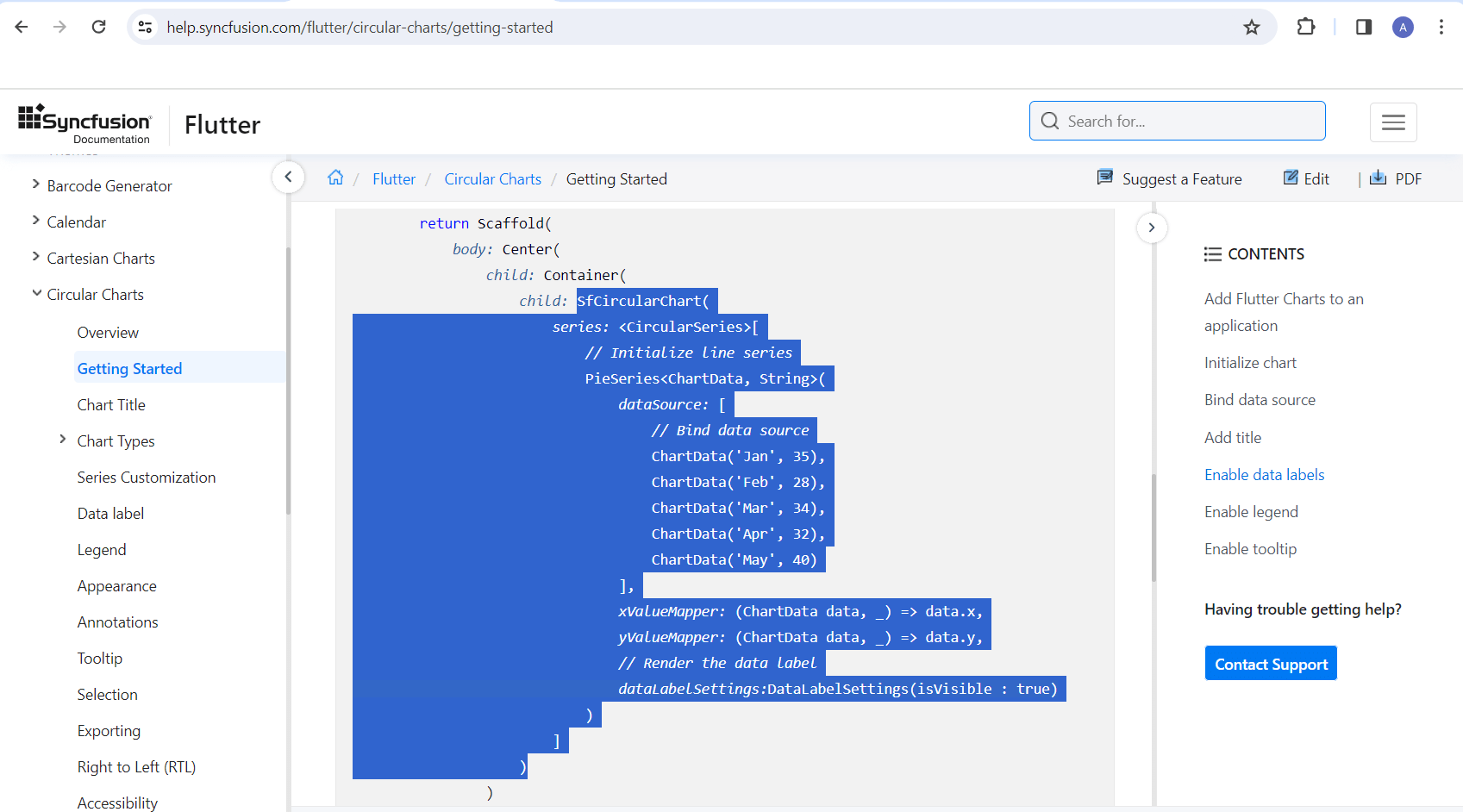The width and height of the screenshot is (1463, 812).
Task: Open the Data label page
Action: pos(110,514)
